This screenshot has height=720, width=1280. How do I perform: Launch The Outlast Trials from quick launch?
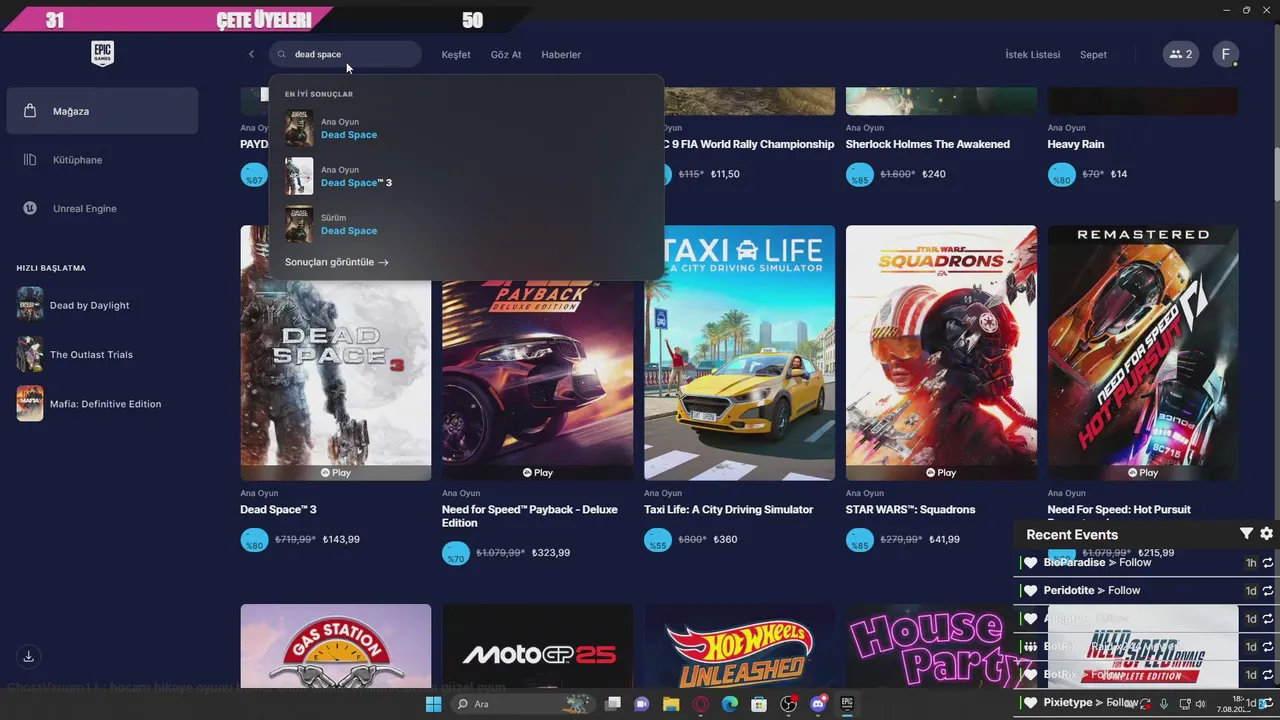102,354
